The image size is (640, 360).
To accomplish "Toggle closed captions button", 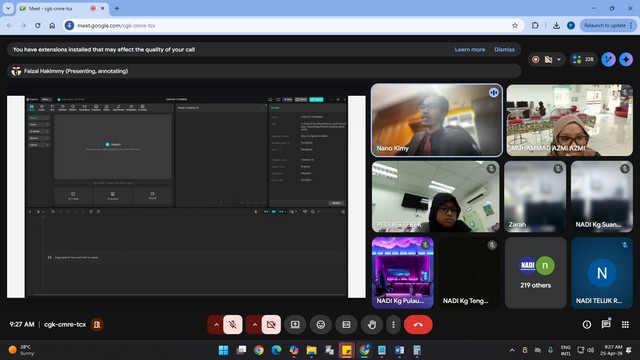I will 346,324.
